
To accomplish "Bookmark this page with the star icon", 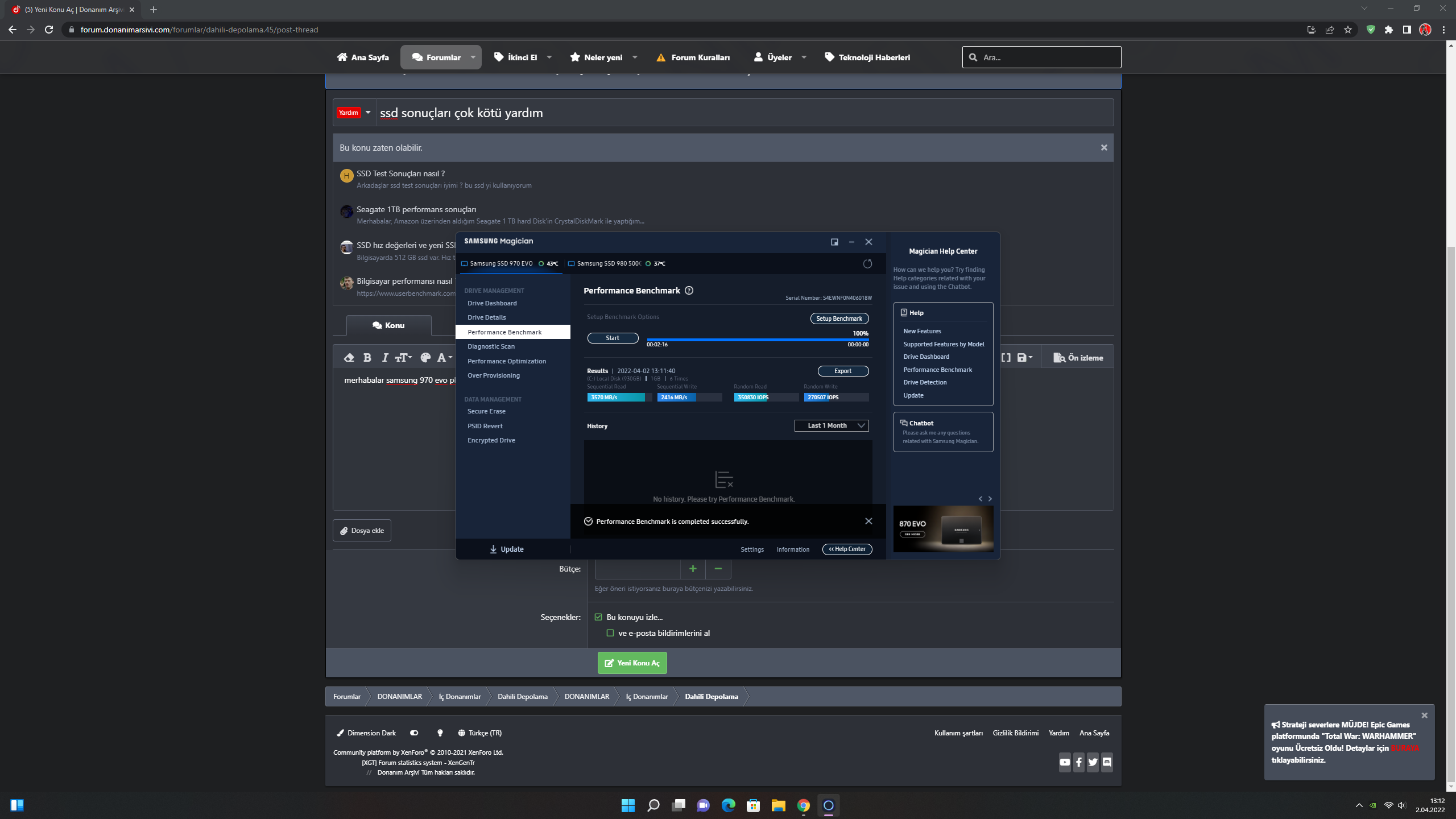I will (1347, 30).
